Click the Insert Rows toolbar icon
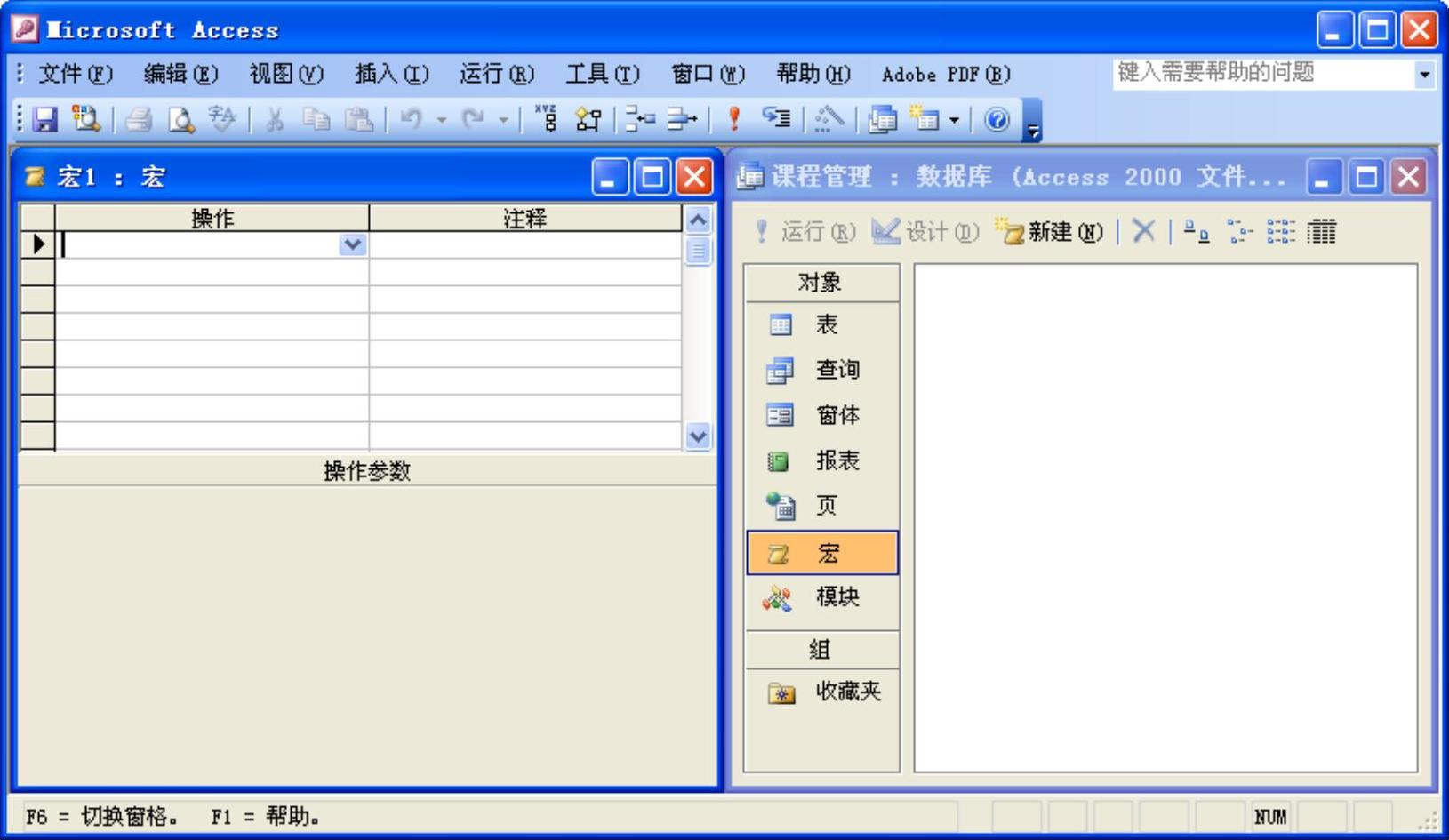Screen dimensions: 1449x840 click(640, 119)
